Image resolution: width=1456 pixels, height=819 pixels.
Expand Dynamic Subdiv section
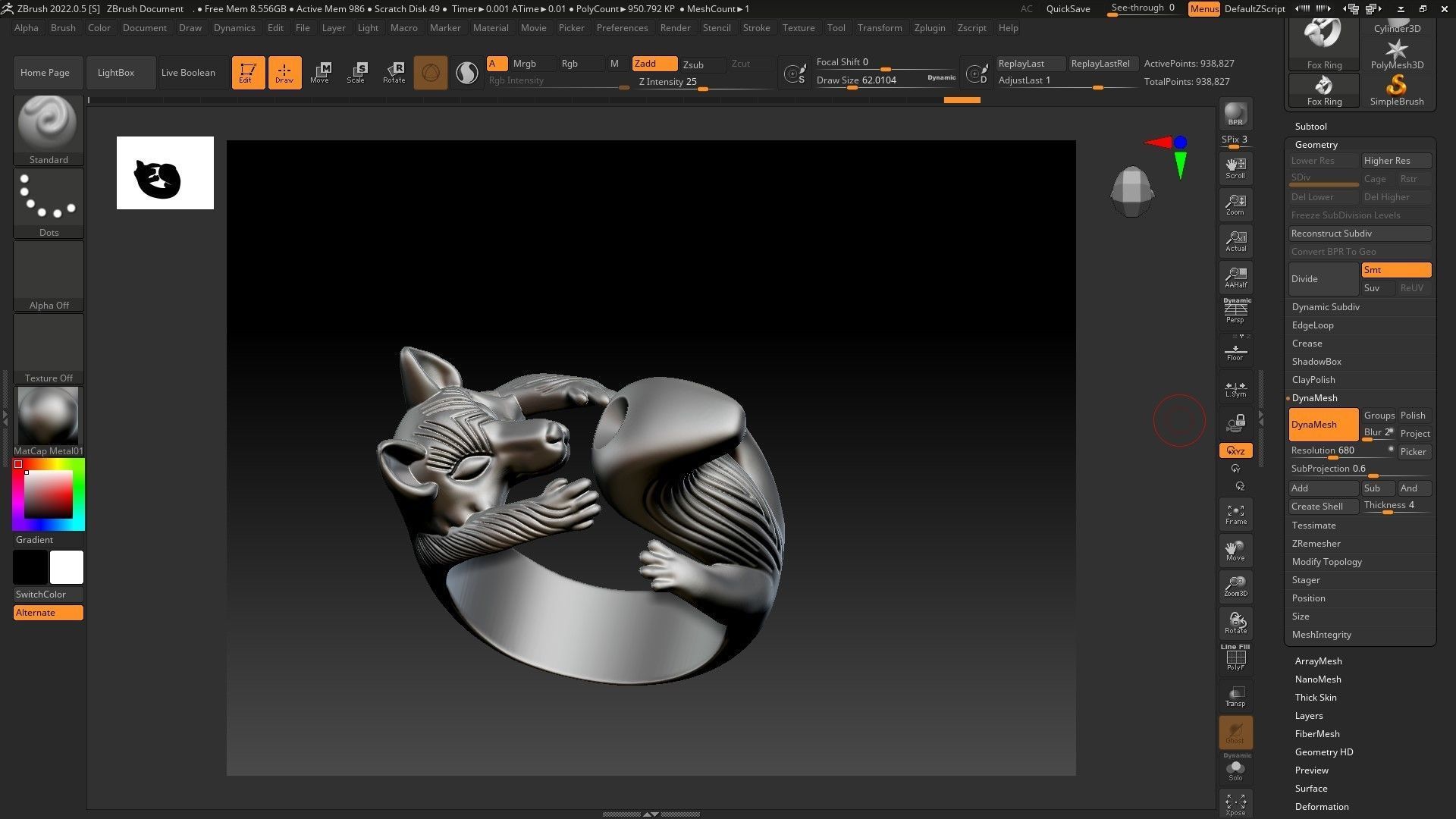coord(1326,307)
